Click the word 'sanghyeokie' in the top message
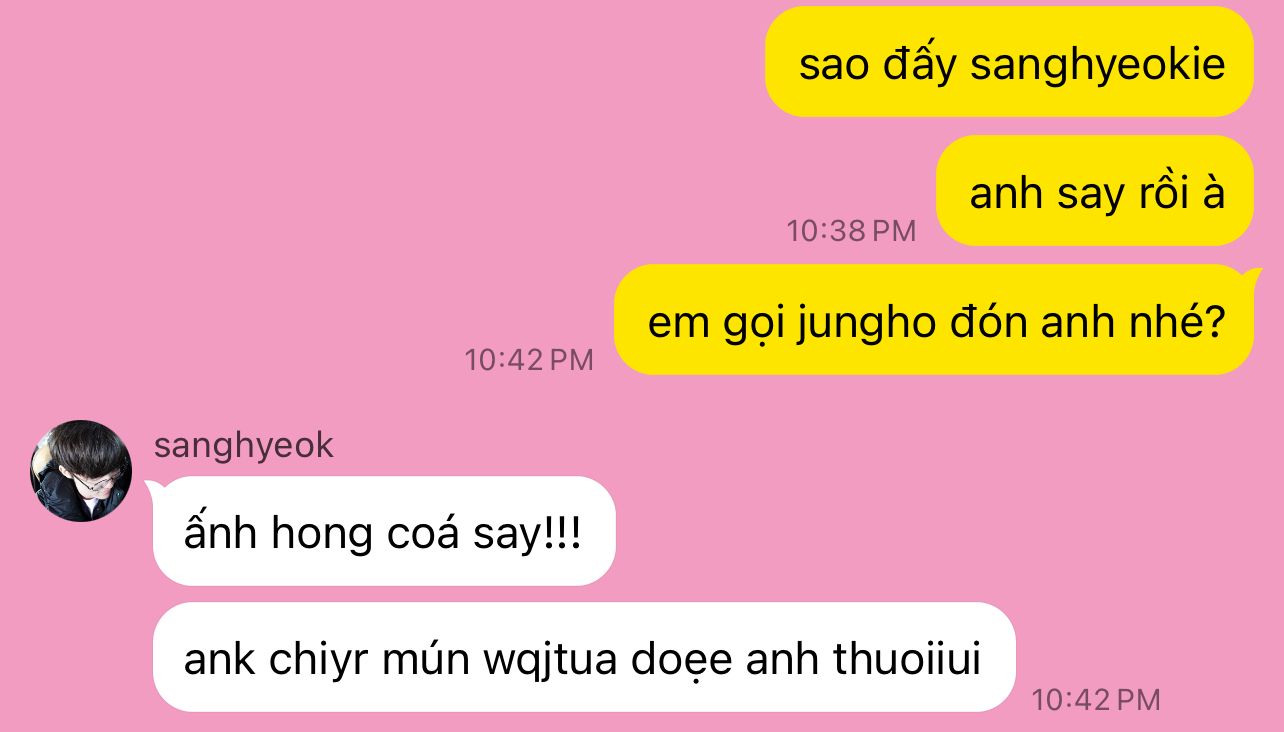 coord(1098,65)
